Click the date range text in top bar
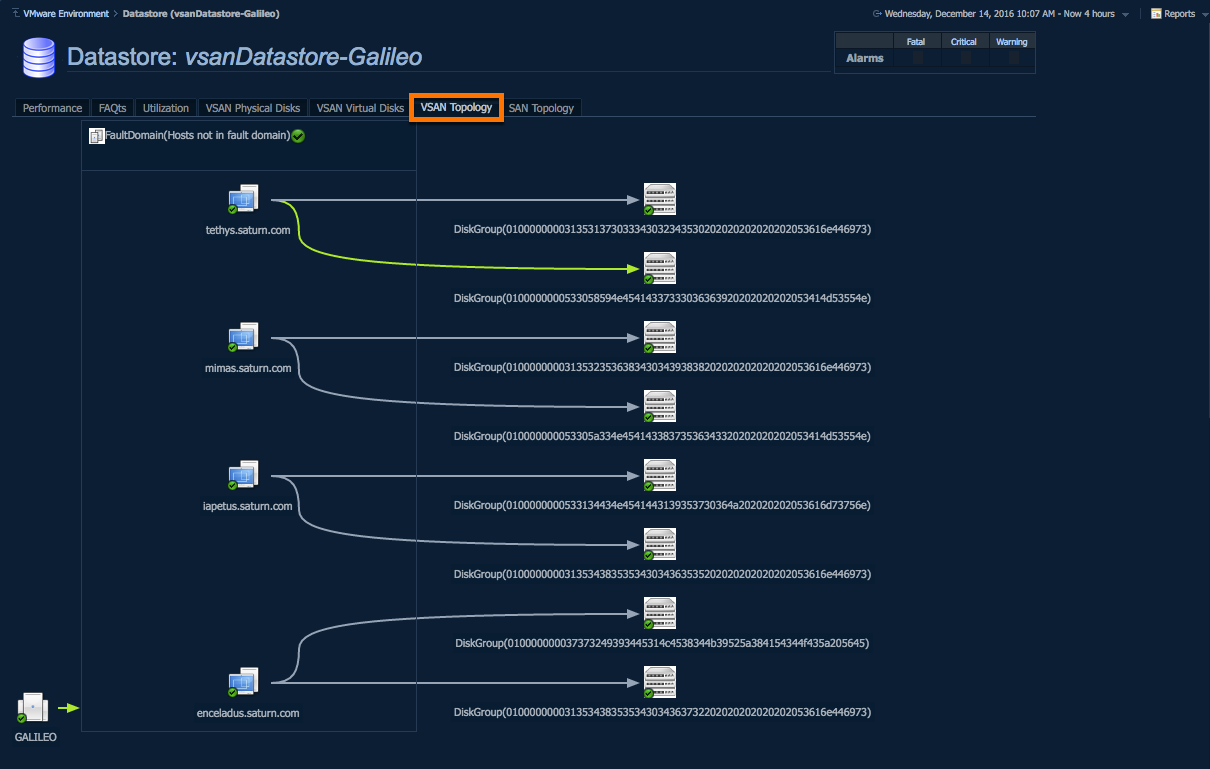This screenshot has width=1210, height=769. click(x=1000, y=14)
